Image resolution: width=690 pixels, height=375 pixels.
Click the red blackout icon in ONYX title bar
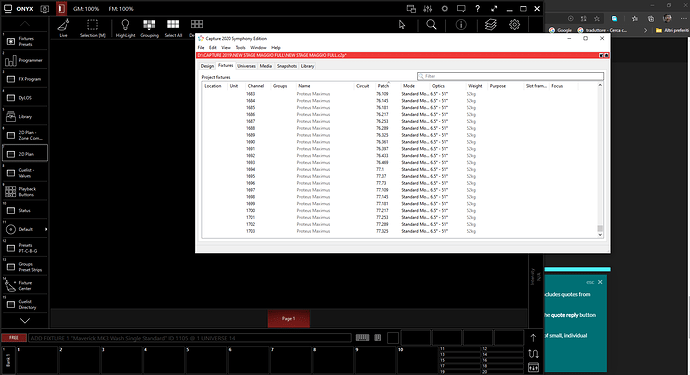tap(61, 8)
